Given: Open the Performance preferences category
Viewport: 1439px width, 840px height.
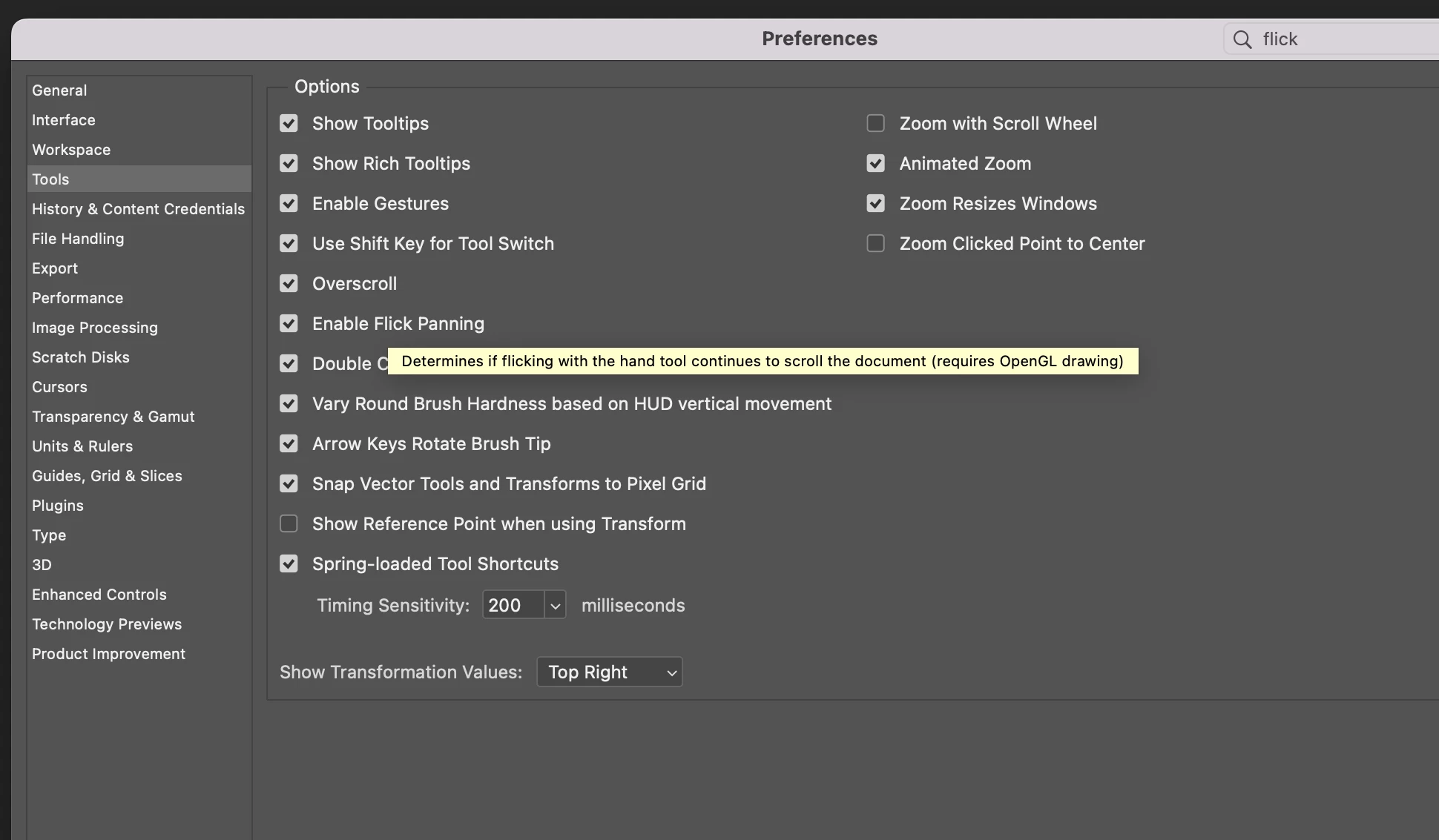Looking at the screenshot, I should click(77, 298).
